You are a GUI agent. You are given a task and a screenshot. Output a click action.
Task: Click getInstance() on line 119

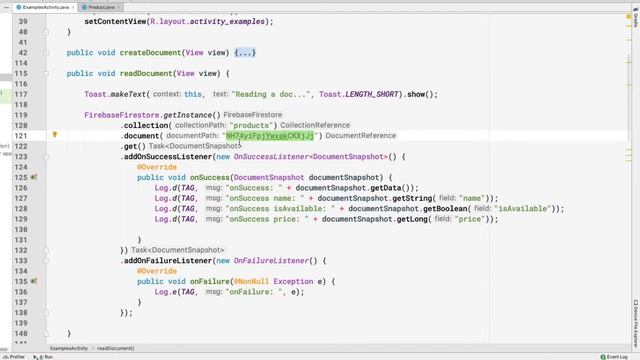(x=192, y=115)
